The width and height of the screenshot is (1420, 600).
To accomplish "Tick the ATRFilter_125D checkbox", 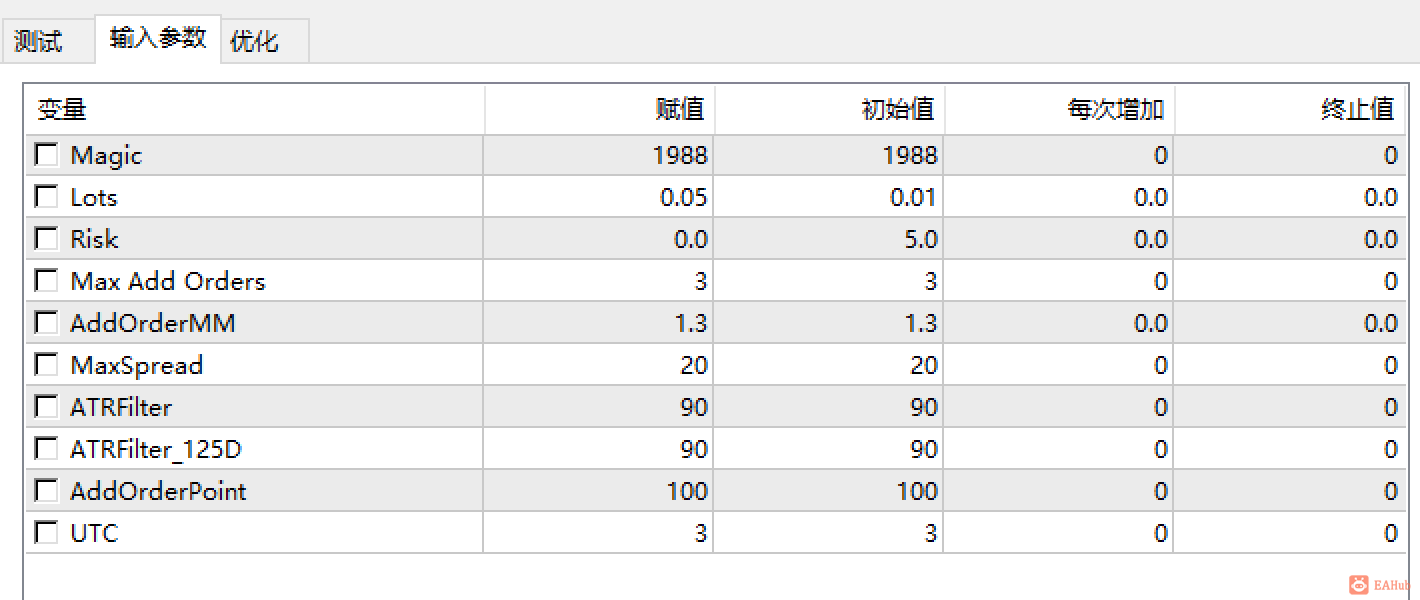I will point(46,449).
